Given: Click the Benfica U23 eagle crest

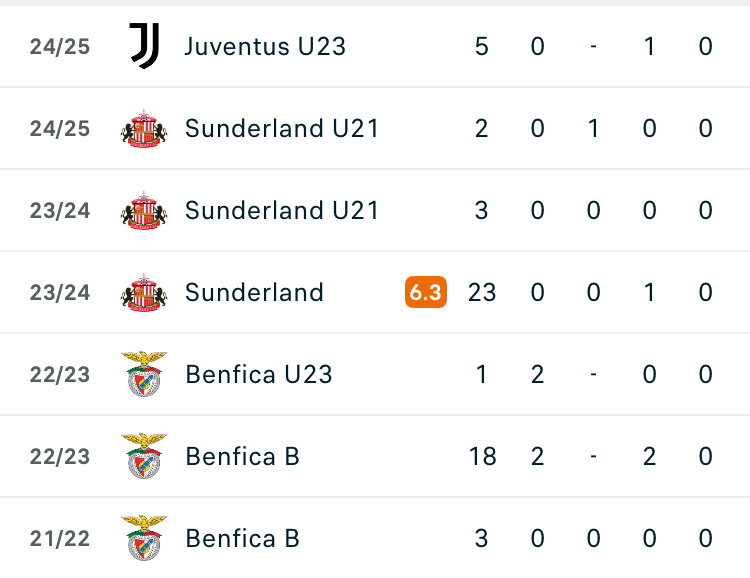Looking at the screenshot, I should [144, 374].
